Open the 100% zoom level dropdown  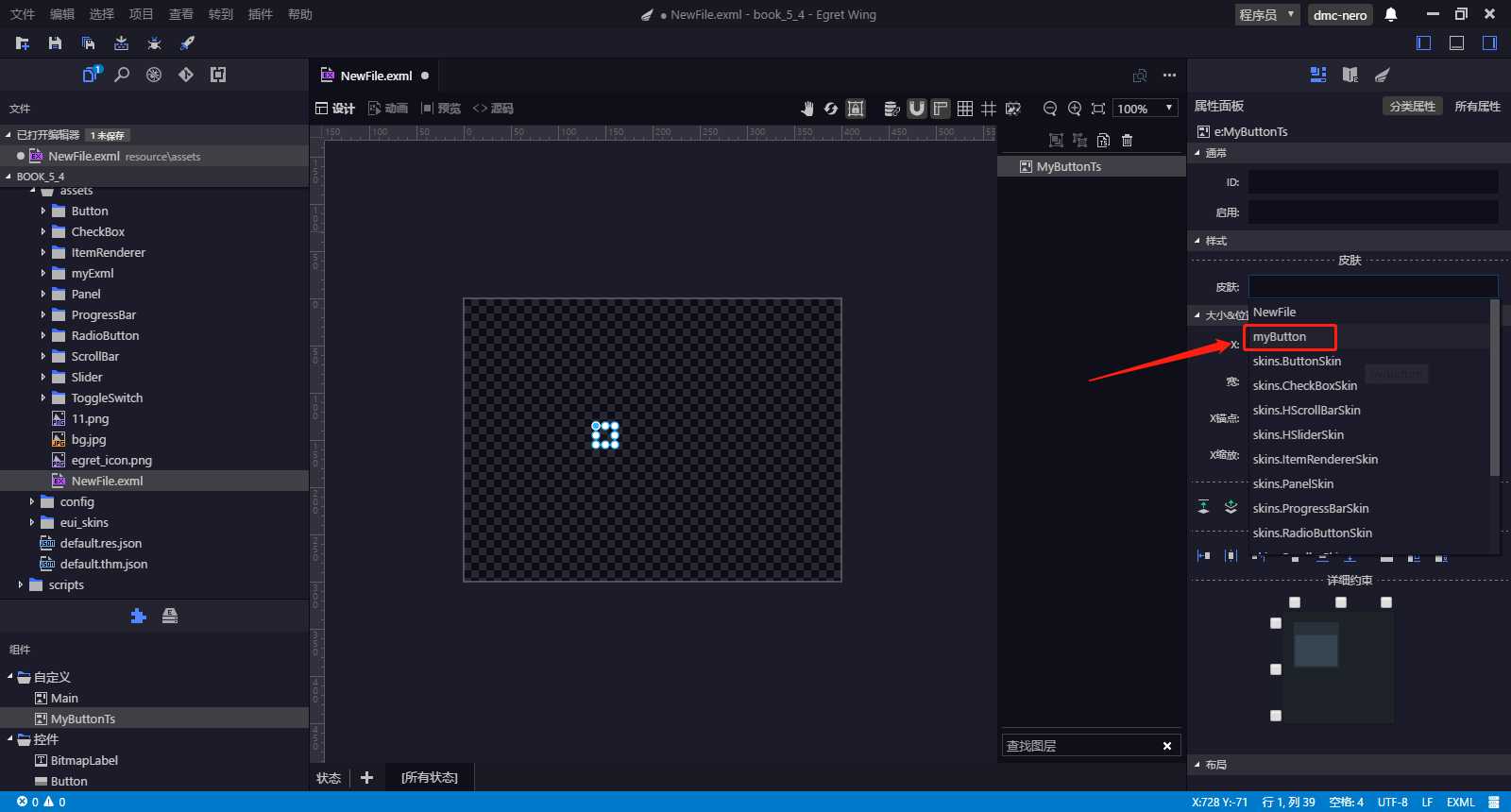coord(1146,109)
